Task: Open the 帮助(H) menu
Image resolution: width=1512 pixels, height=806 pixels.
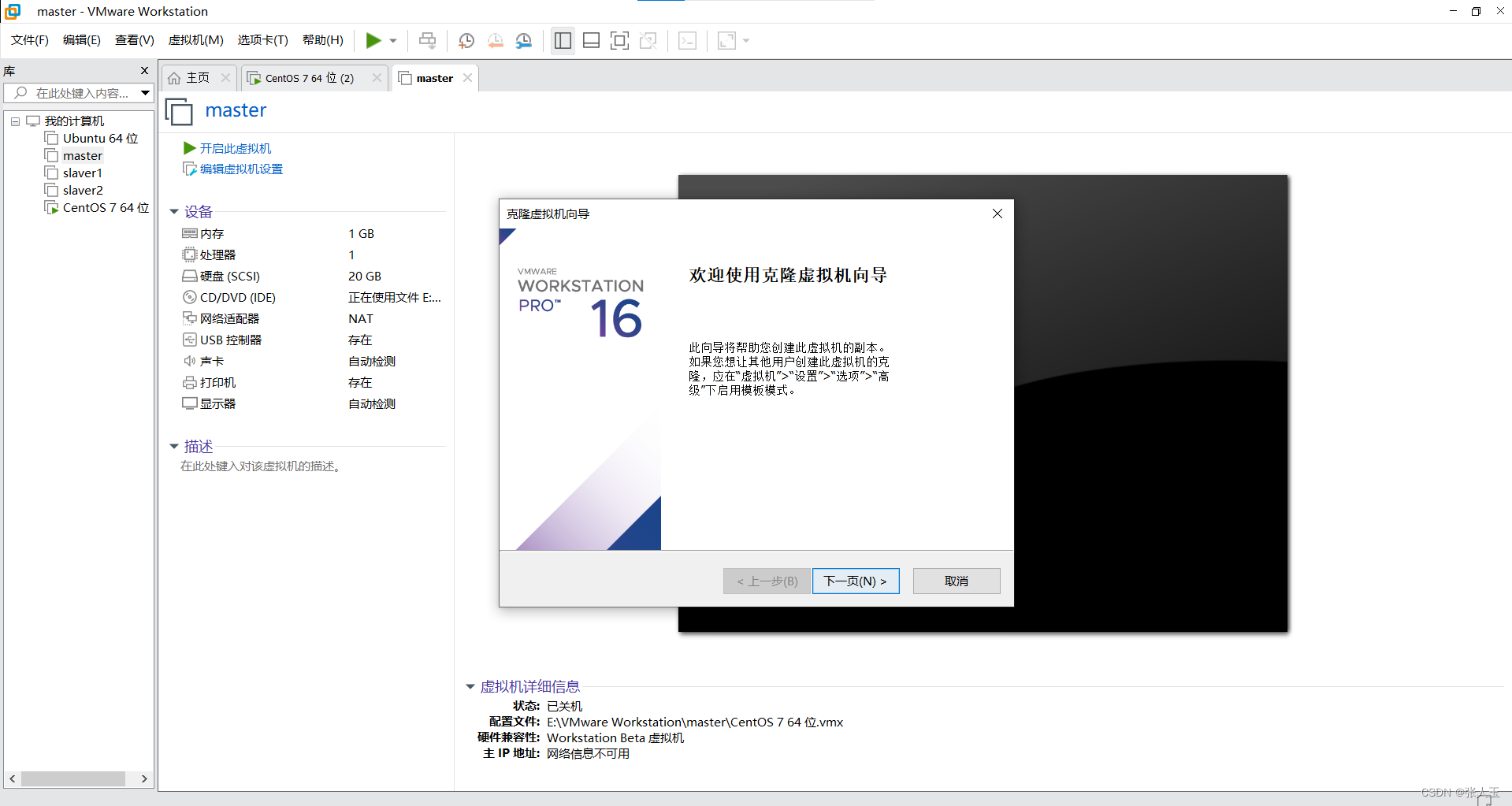Action: pos(323,40)
